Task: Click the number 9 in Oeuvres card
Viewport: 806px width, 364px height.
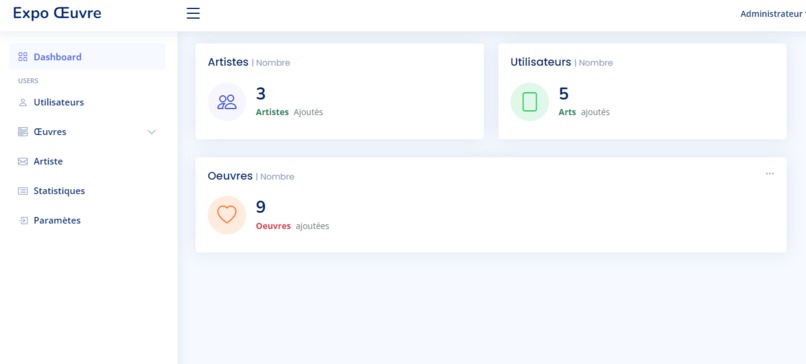Action: coord(261,207)
